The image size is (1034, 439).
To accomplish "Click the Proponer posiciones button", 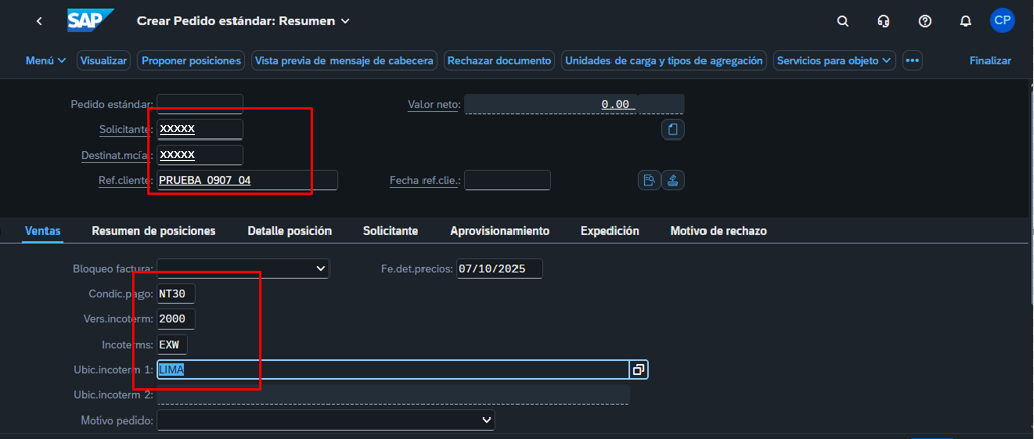I will (x=191, y=61).
